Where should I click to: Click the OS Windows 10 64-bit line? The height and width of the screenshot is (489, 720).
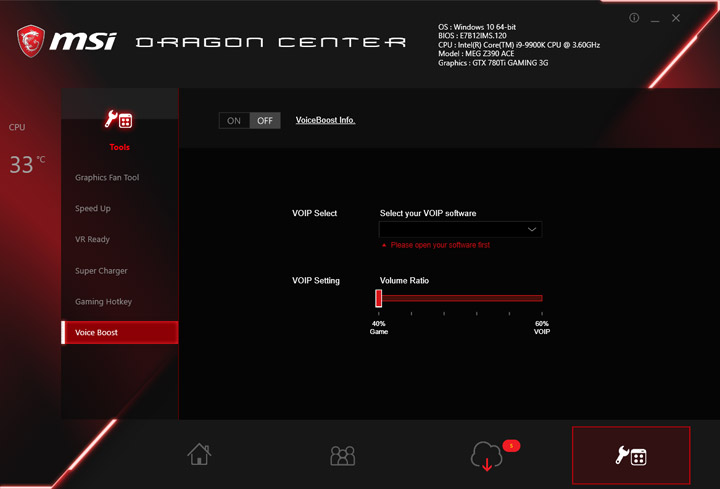(477, 27)
